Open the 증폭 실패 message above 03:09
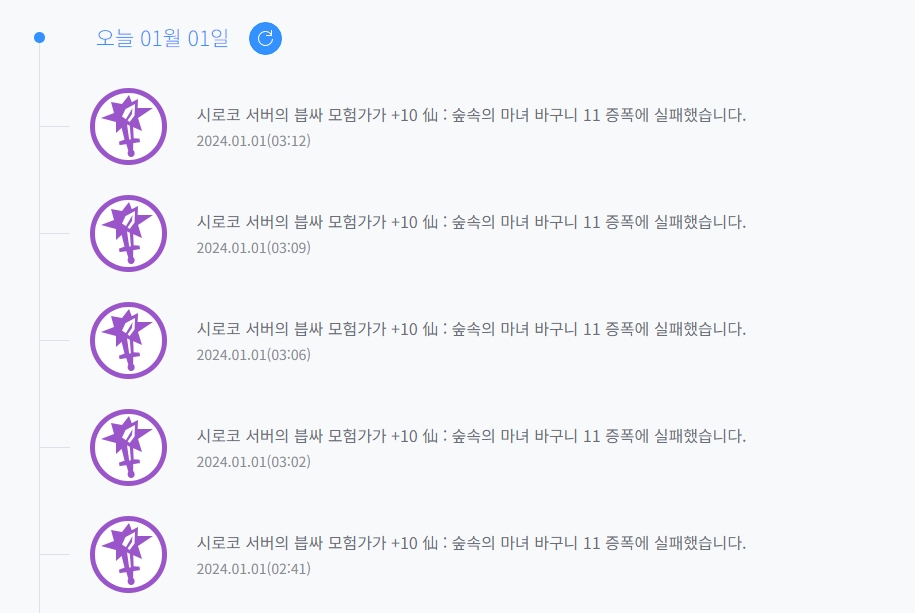Screen dimensions: 915x613 [x=471, y=222]
